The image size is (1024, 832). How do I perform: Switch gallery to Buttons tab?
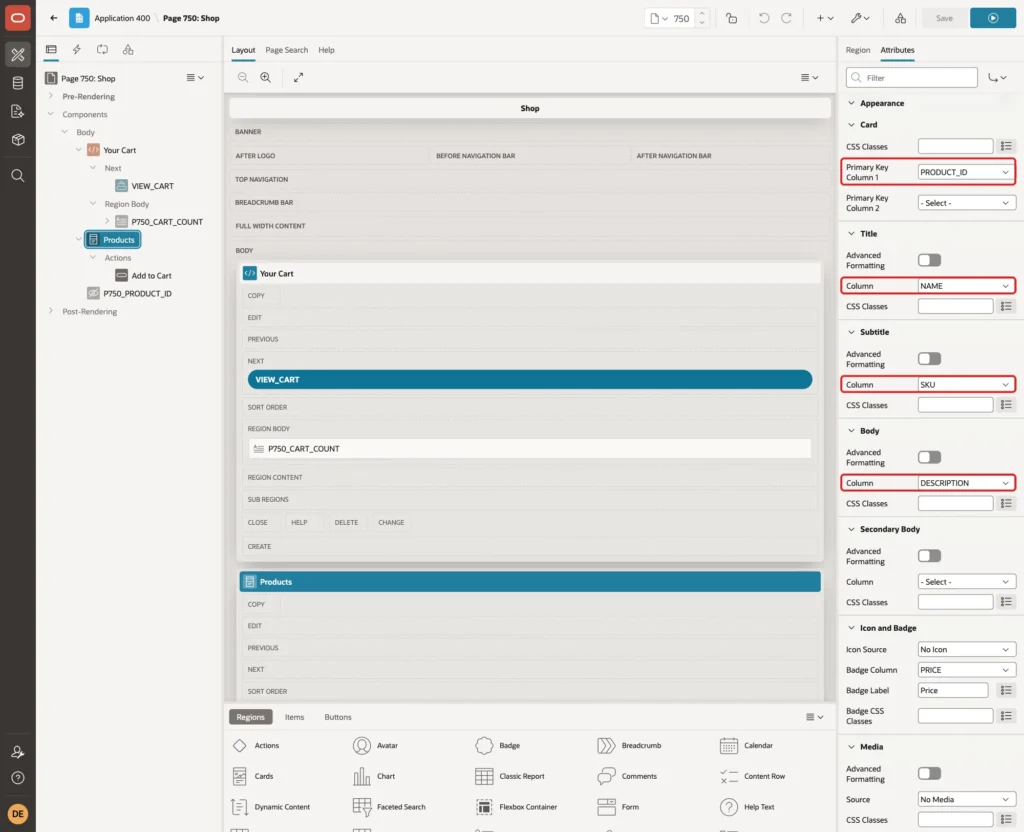point(338,716)
